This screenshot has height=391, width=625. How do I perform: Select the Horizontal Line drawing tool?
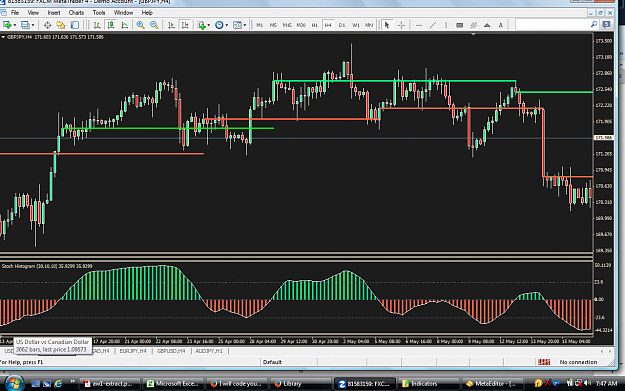(x=419, y=25)
